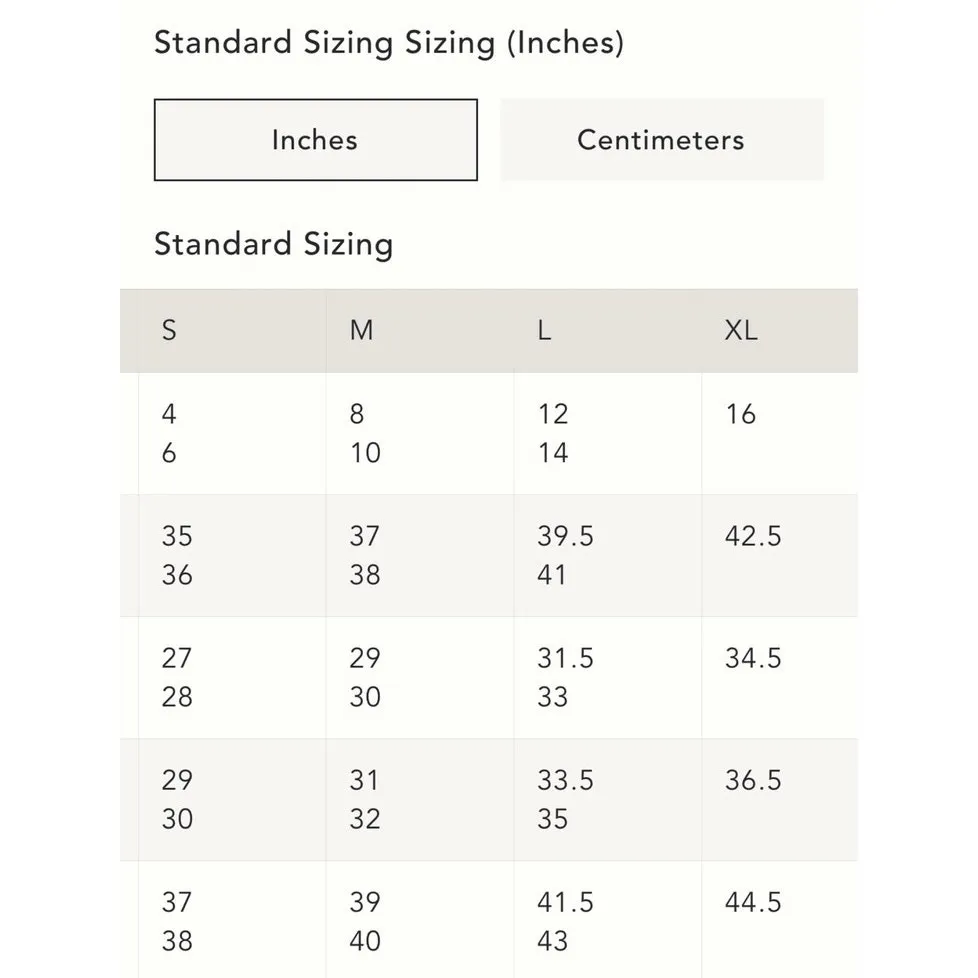Click the 'Standard Sizing Sizing (Inches)' title
978x978 pixels.
(388, 43)
